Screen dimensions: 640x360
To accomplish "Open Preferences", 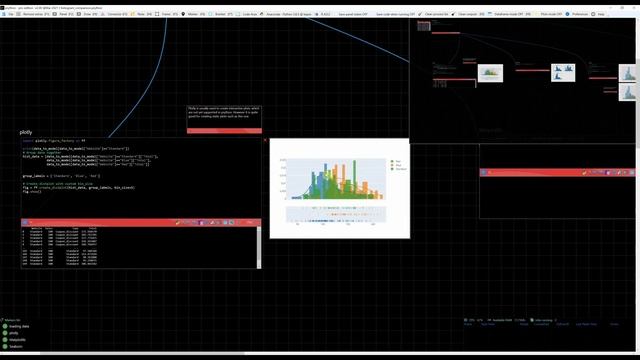I will click(576, 14).
